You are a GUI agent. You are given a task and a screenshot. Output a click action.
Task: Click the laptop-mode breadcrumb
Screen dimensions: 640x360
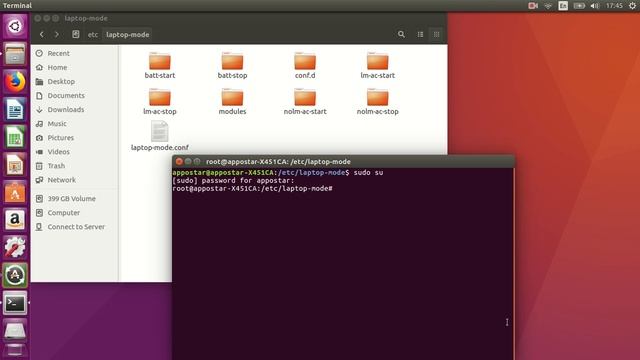click(x=127, y=35)
